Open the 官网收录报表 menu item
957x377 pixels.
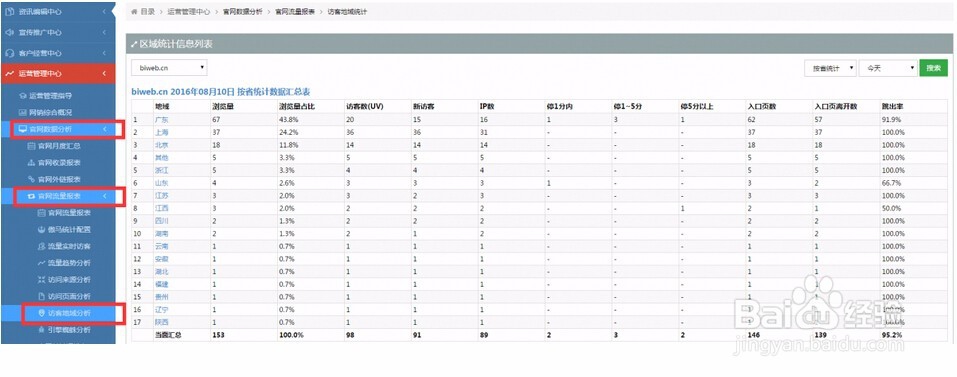coord(59,163)
